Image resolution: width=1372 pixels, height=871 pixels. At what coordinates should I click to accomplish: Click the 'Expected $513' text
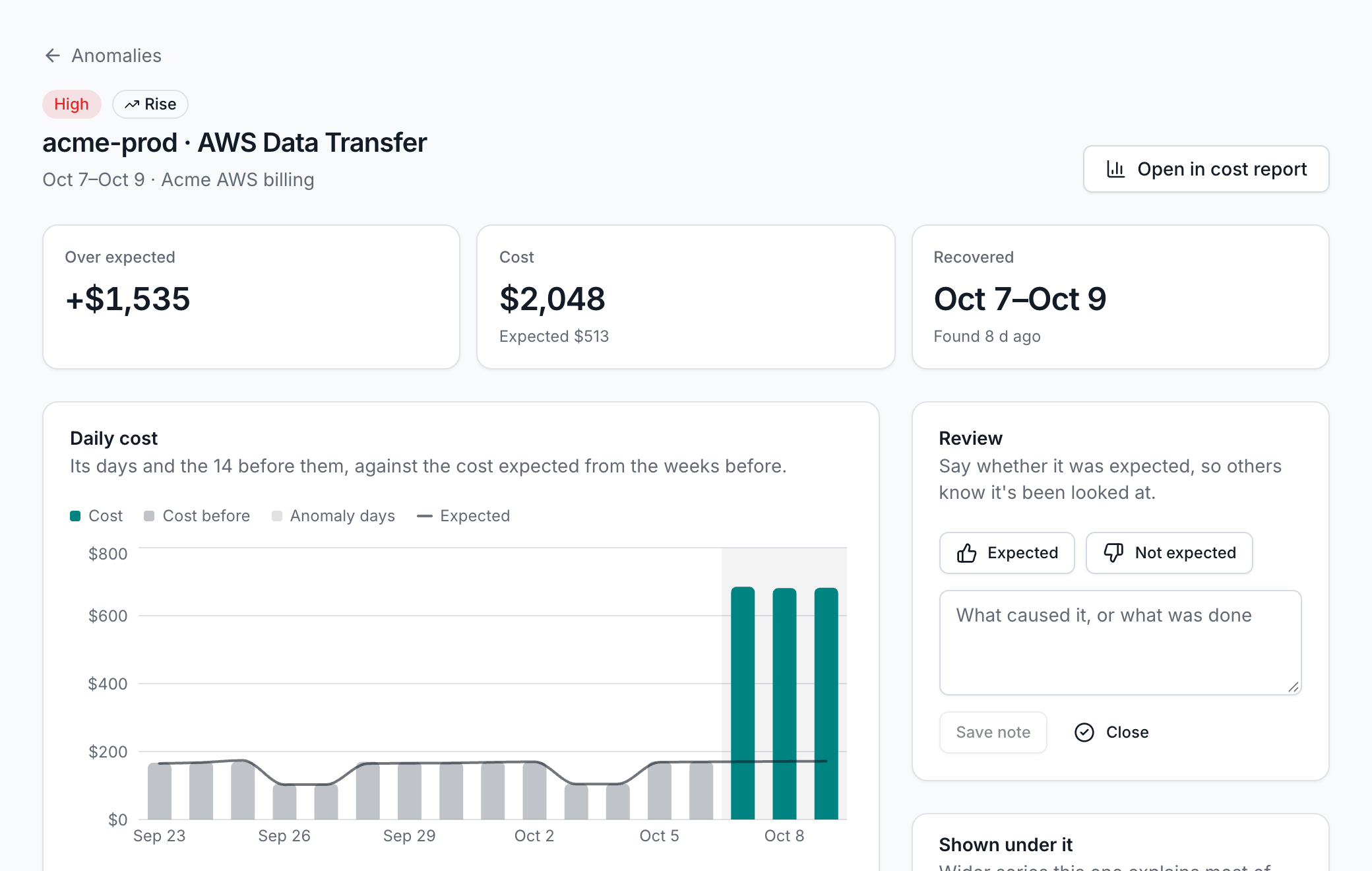point(554,337)
